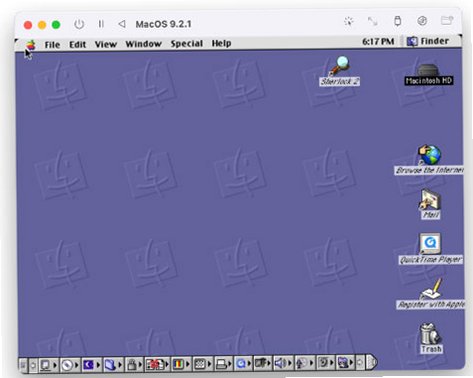Open the Apple menu rainbow logo
This screenshot has height=378, width=473.
click(x=31, y=45)
